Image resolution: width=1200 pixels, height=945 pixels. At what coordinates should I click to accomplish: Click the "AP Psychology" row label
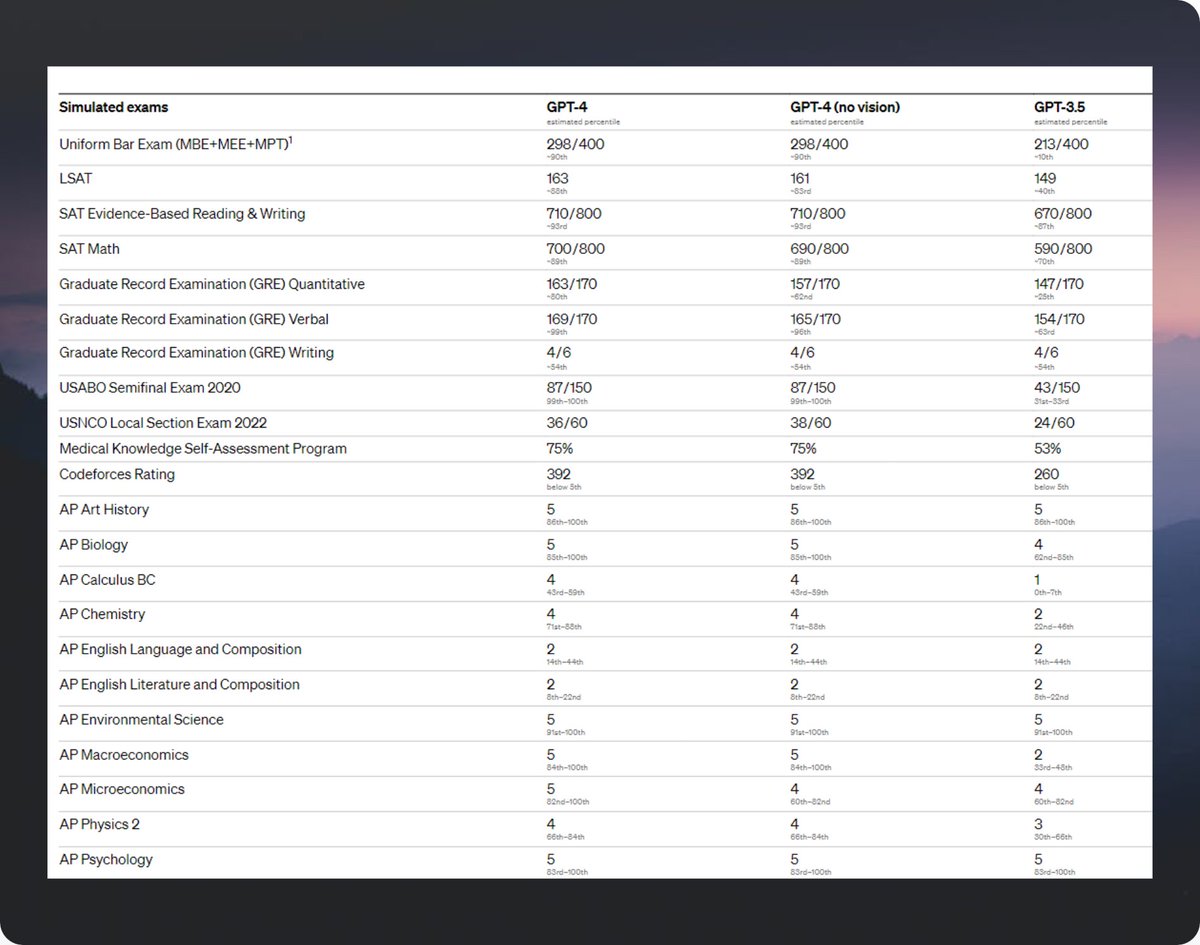coord(106,860)
